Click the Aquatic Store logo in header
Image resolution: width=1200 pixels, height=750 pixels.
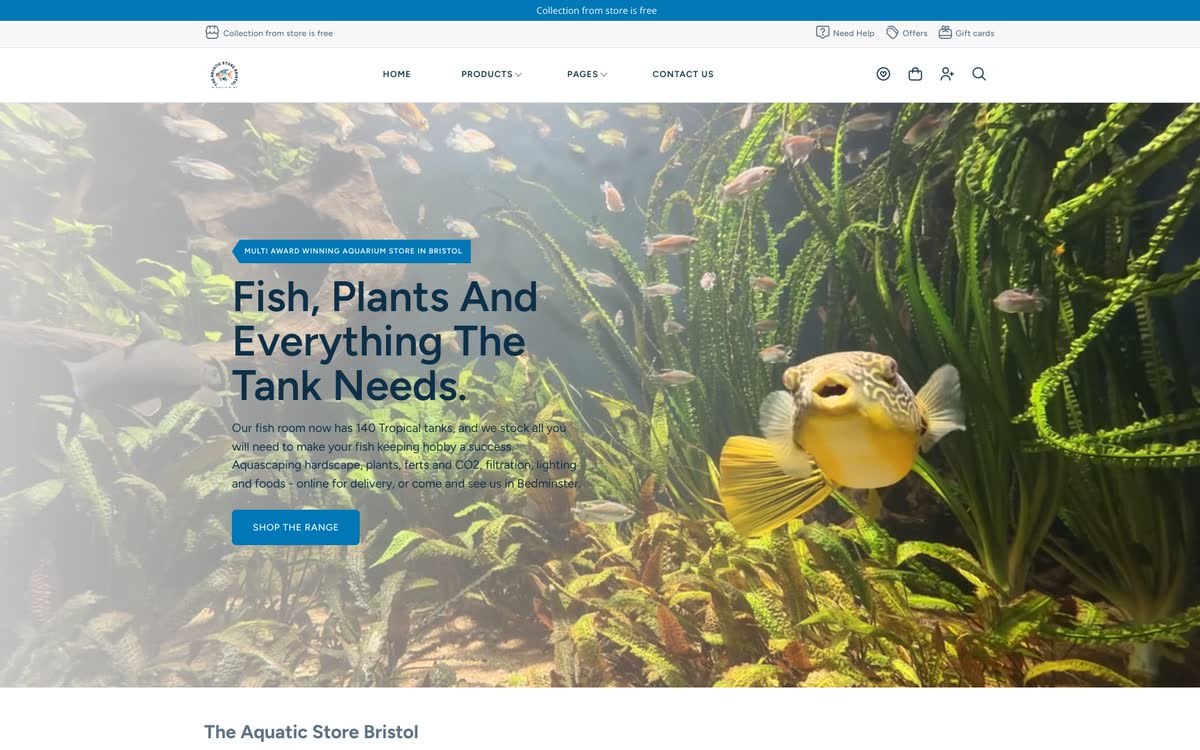[x=224, y=74]
